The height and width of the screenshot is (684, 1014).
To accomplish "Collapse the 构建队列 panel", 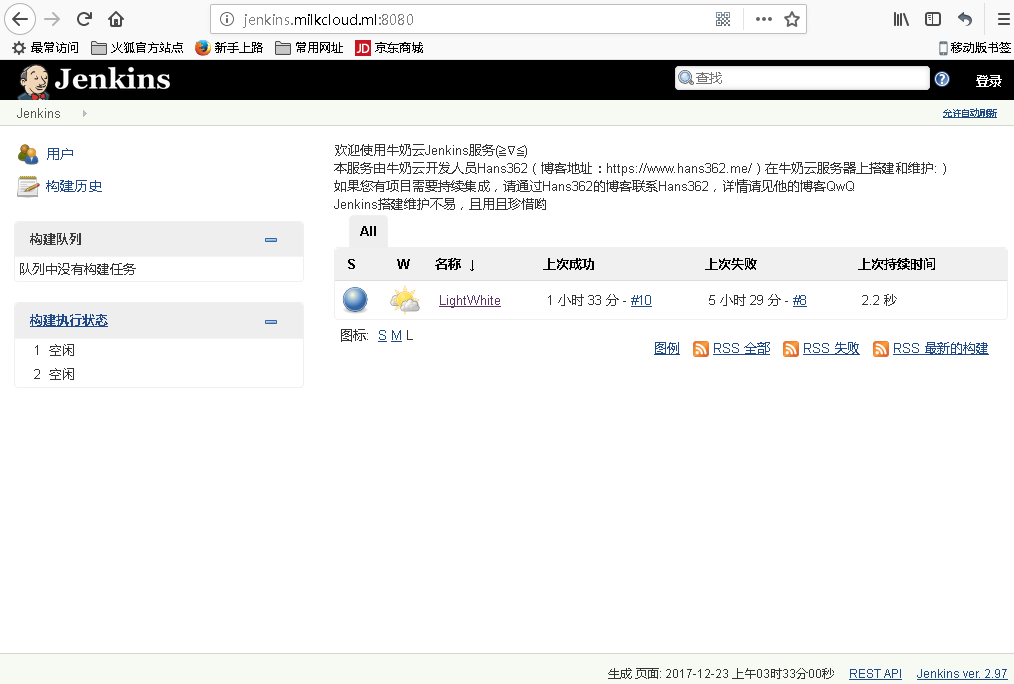I will pyautogui.click(x=271, y=240).
